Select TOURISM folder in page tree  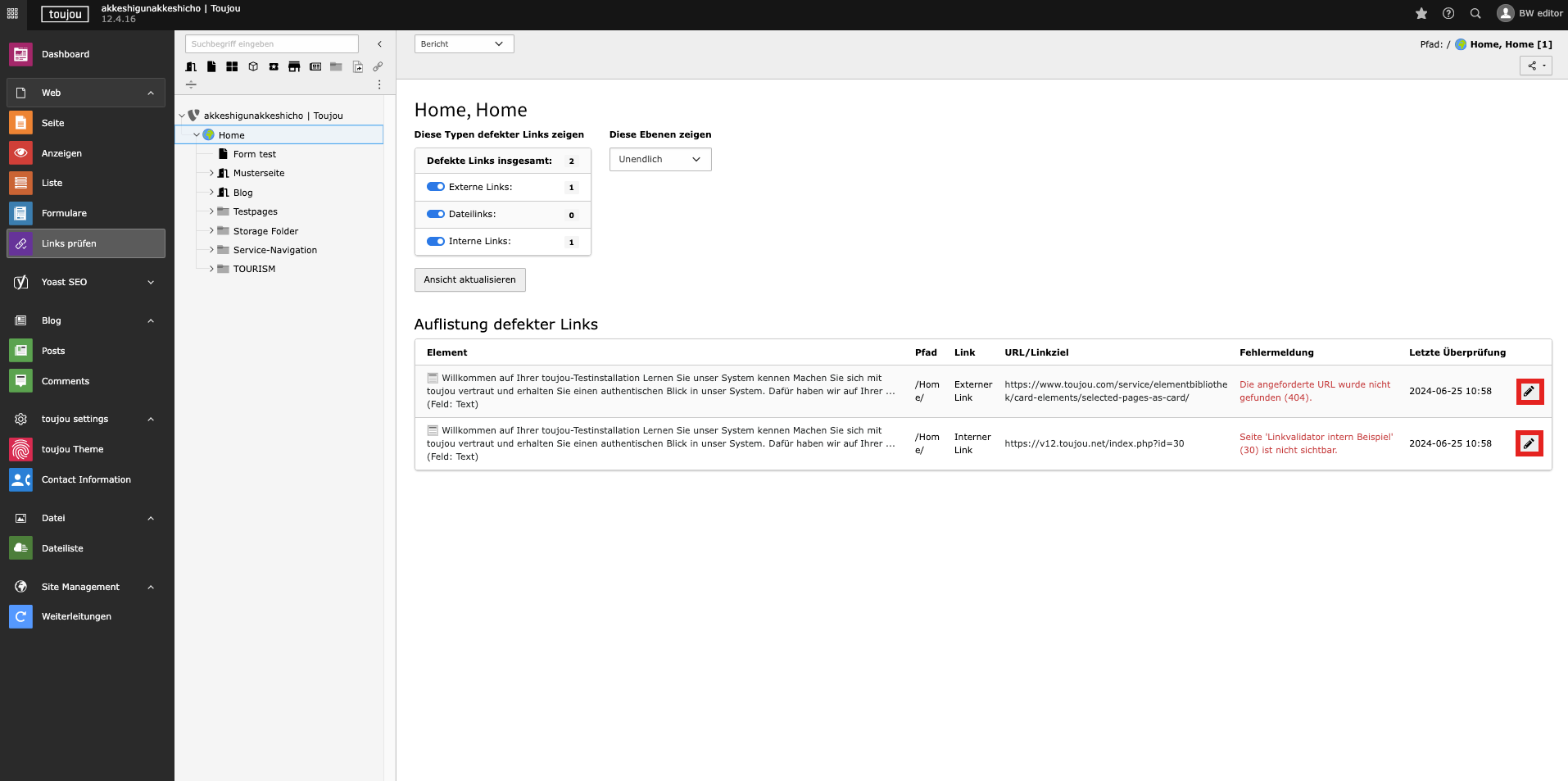click(x=254, y=269)
